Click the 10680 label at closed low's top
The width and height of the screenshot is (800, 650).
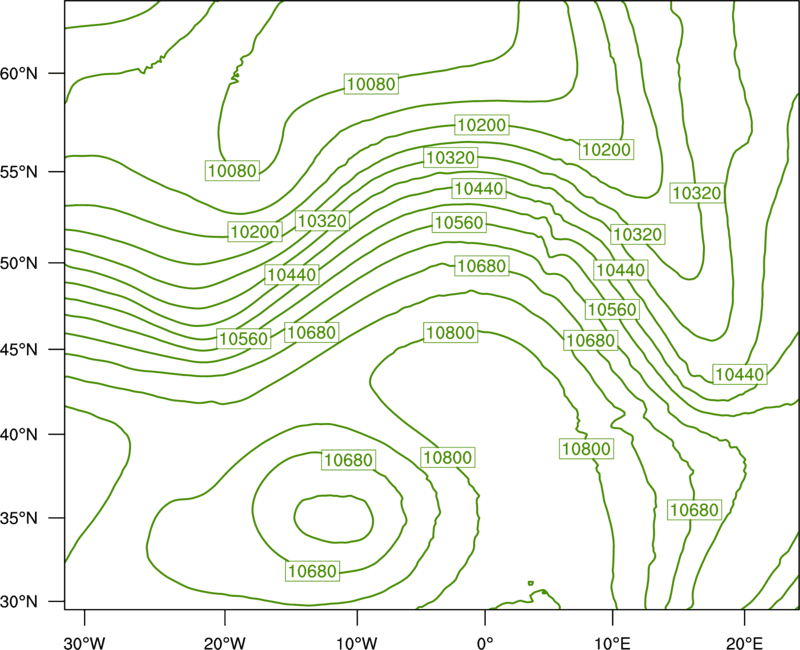348,460
